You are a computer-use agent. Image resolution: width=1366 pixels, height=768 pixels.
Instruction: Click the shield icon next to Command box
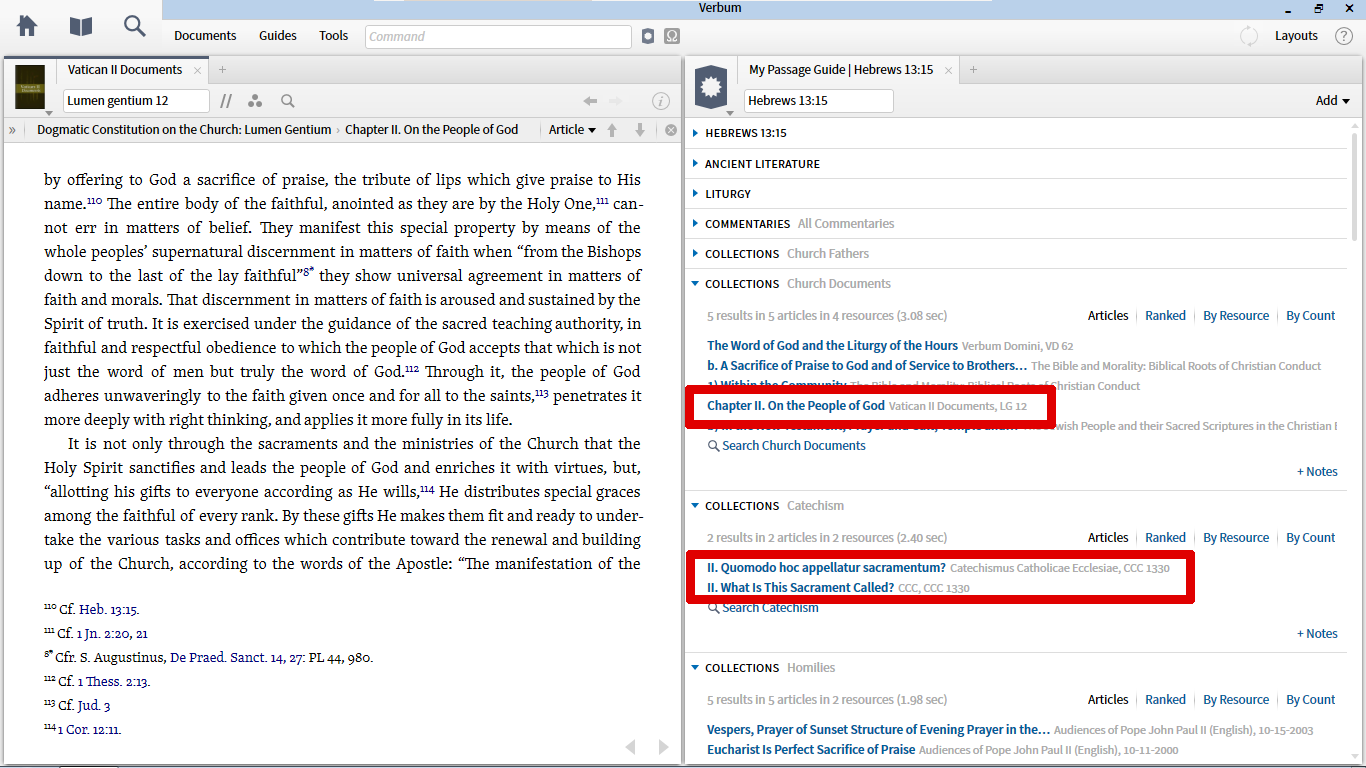648,36
